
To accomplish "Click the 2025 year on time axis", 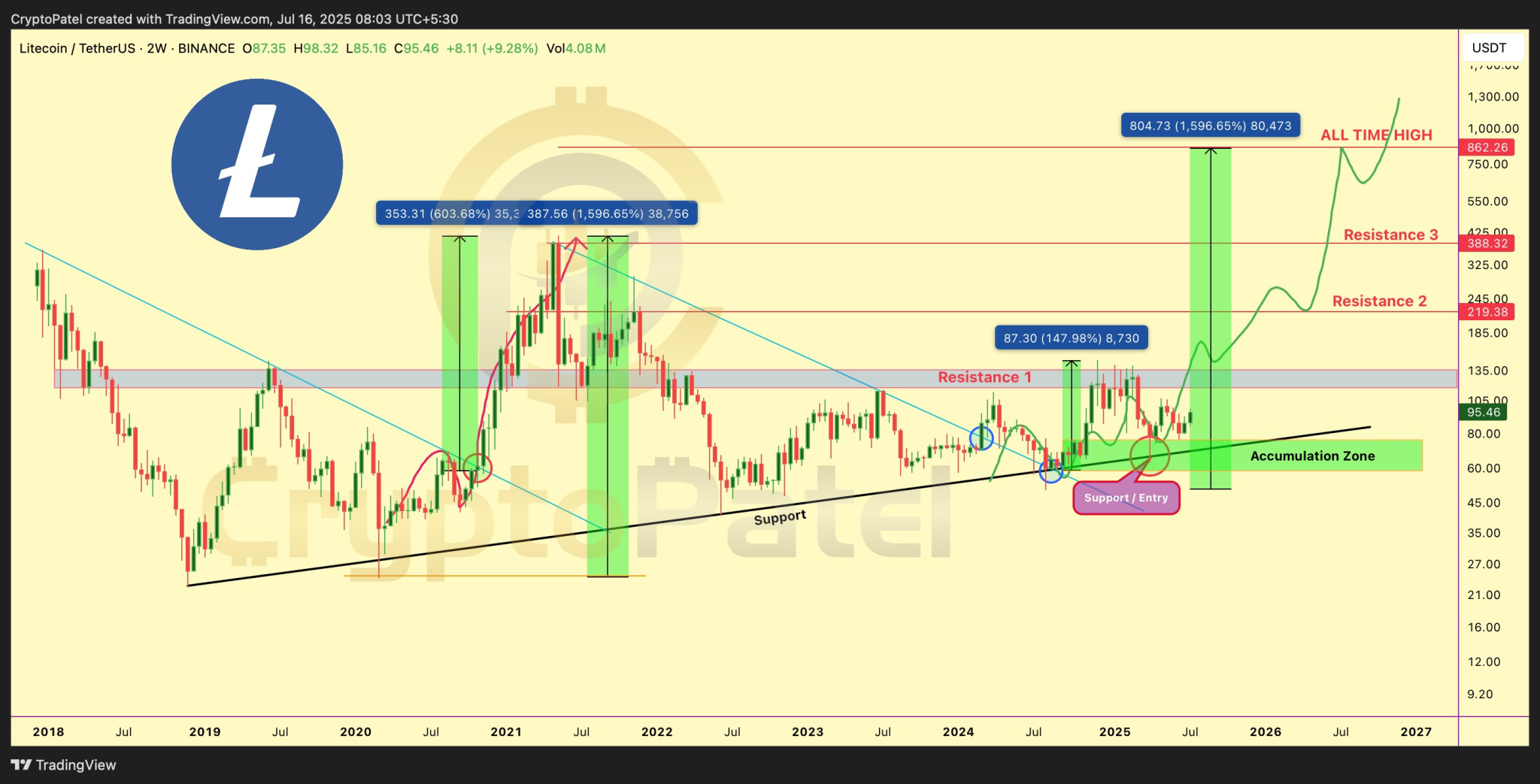I will pos(1114,731).
